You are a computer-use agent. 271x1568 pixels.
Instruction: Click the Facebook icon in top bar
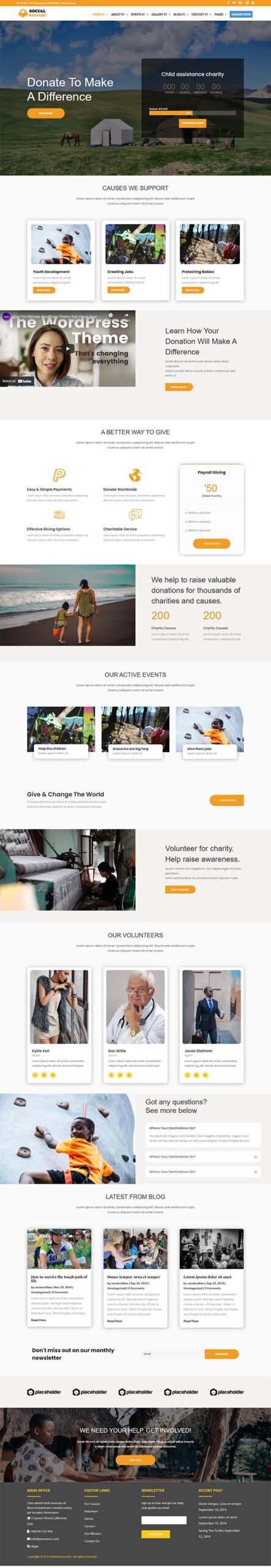[229, 2]
